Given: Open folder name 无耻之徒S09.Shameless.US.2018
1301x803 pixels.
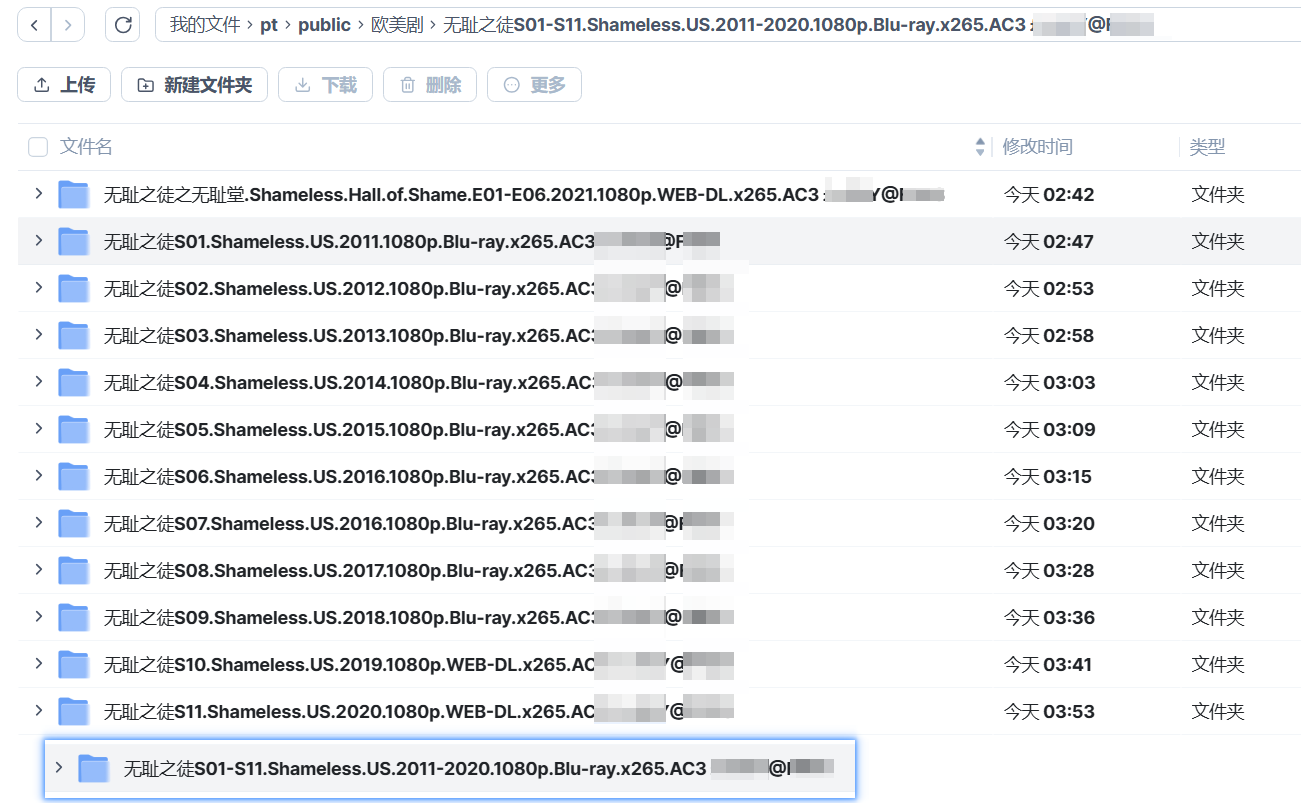Looking at the screenshot, I should 419,617.
